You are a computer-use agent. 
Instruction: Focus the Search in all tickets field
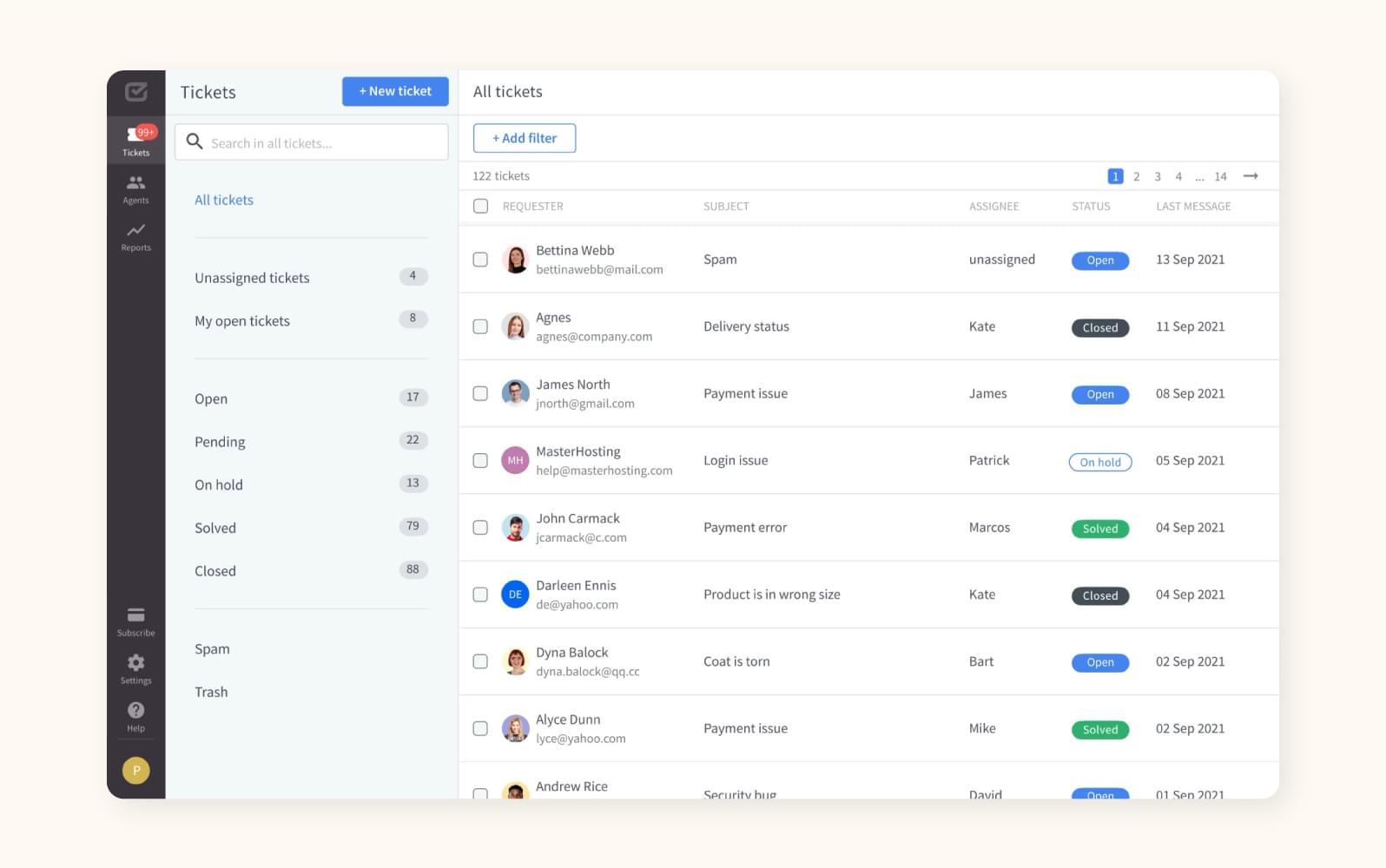tap(311, 142)
